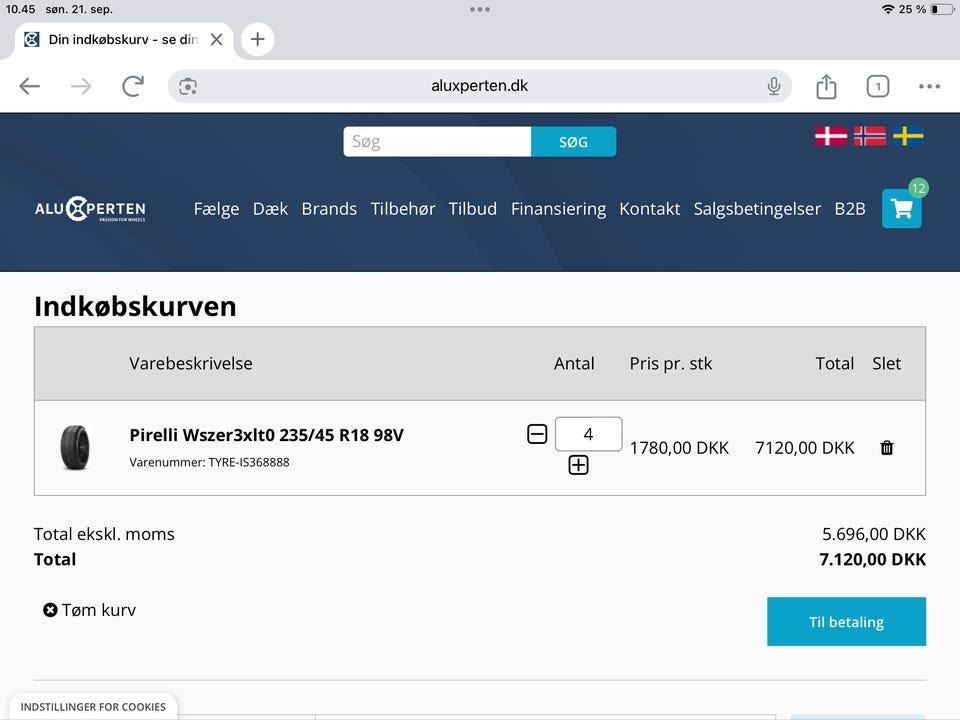Open the Fælge menu

(x=216, y=209)
